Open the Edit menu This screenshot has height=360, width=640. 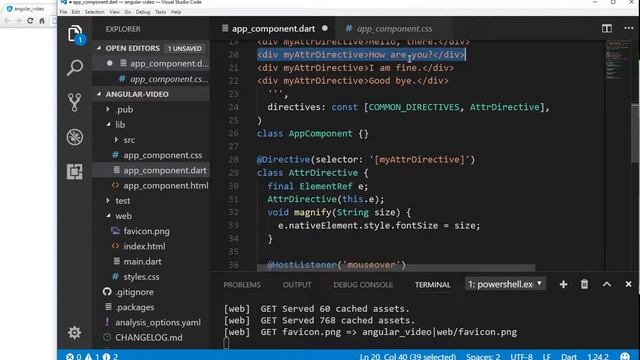click(76, 12)
